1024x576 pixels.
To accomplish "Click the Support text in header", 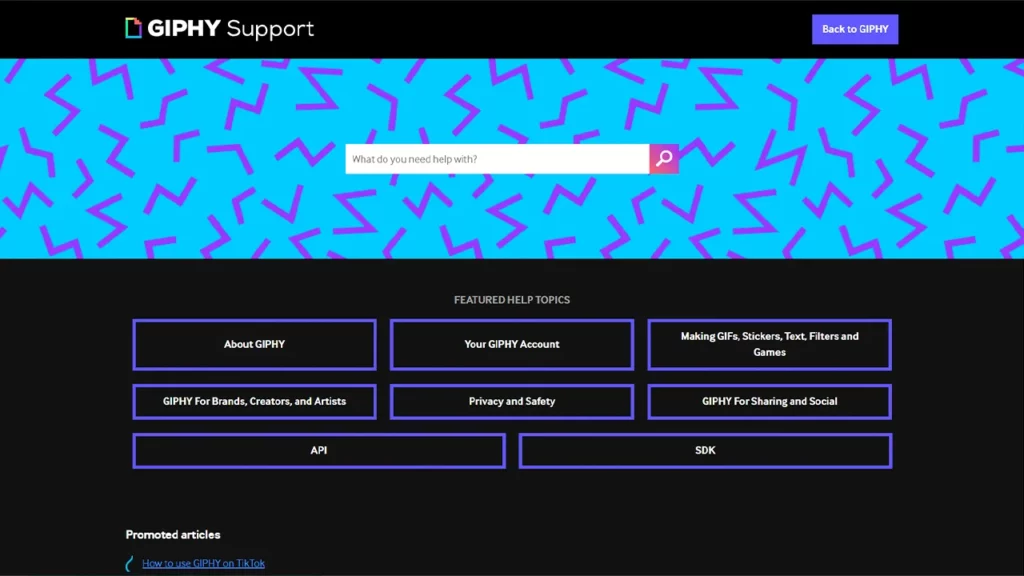I will coord(270,29).
